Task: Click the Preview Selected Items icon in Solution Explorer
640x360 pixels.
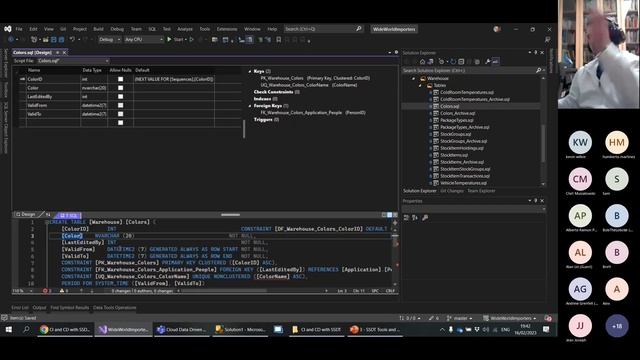Action: (495, 62)
